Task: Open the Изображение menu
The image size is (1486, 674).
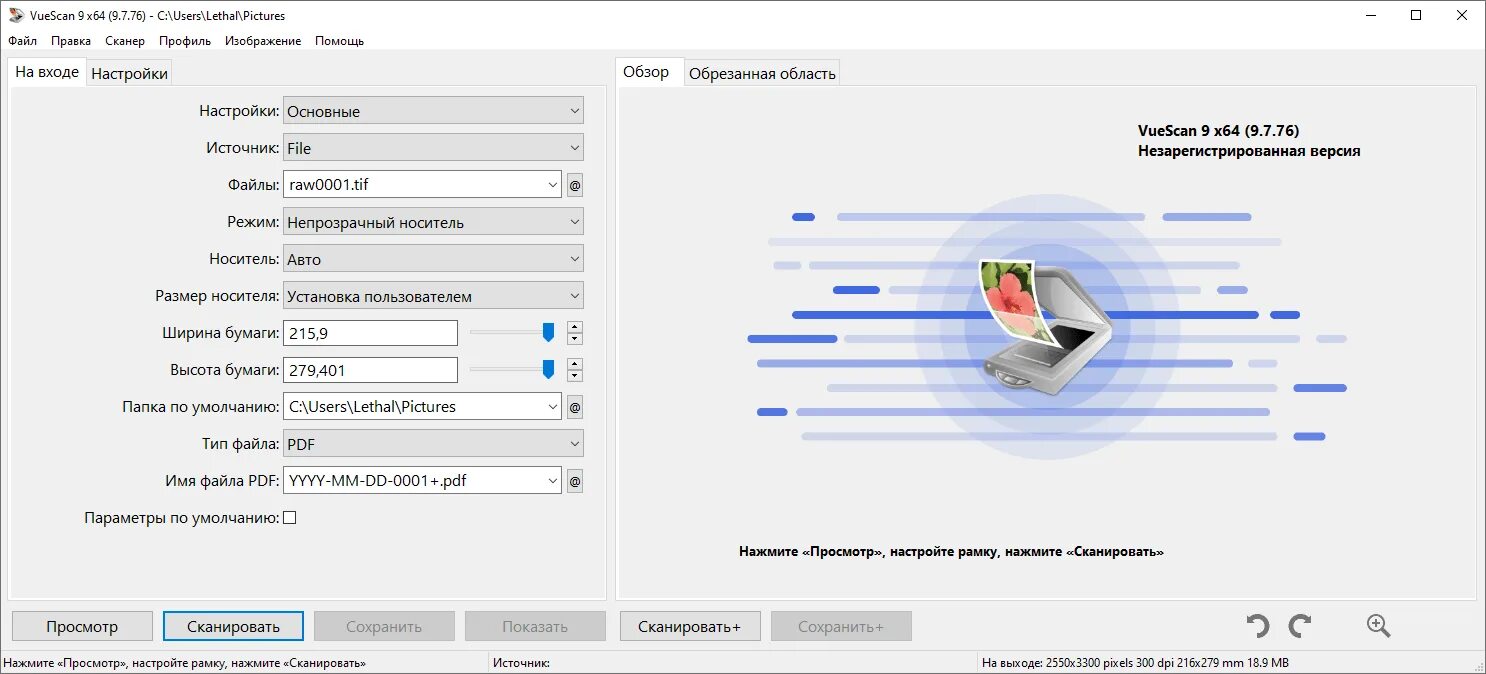Action: [x=263, y=41]
